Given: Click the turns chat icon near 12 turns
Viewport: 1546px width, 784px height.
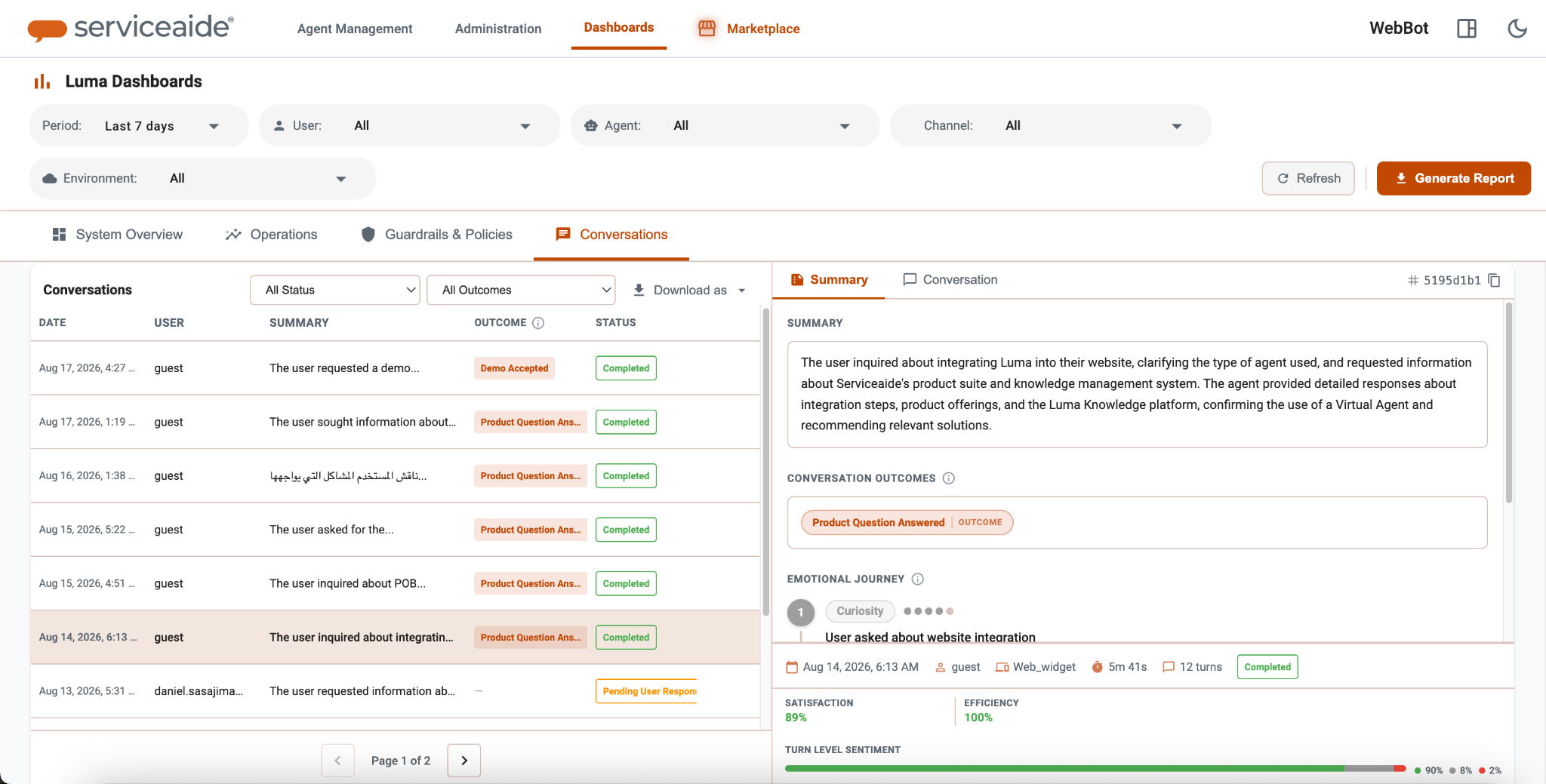Looking at the screenshot, I should [1169, 667].
